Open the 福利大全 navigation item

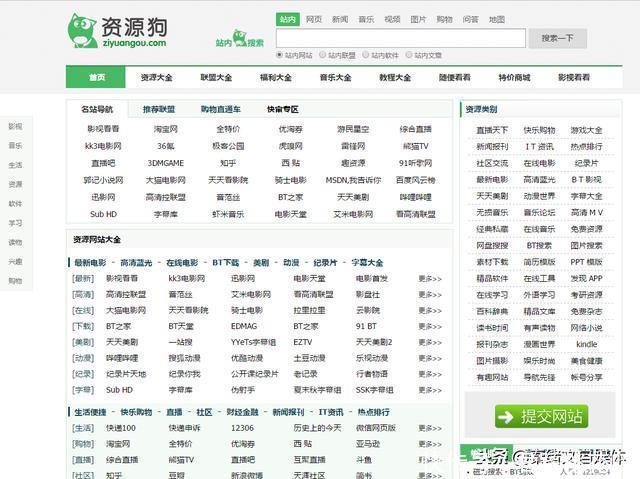coord(276,77)
